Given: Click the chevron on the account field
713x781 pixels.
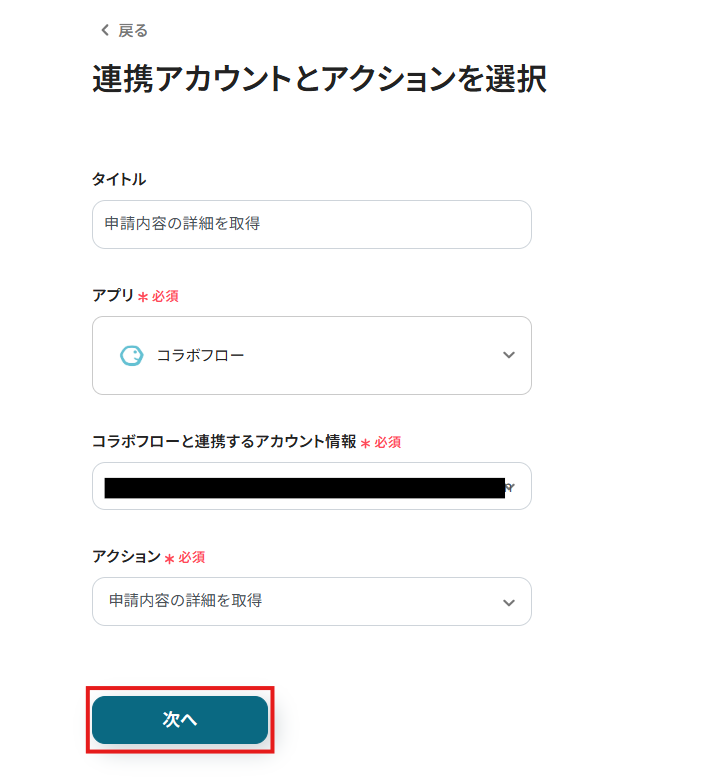Looking at the screenshot, I should point(510,487).
